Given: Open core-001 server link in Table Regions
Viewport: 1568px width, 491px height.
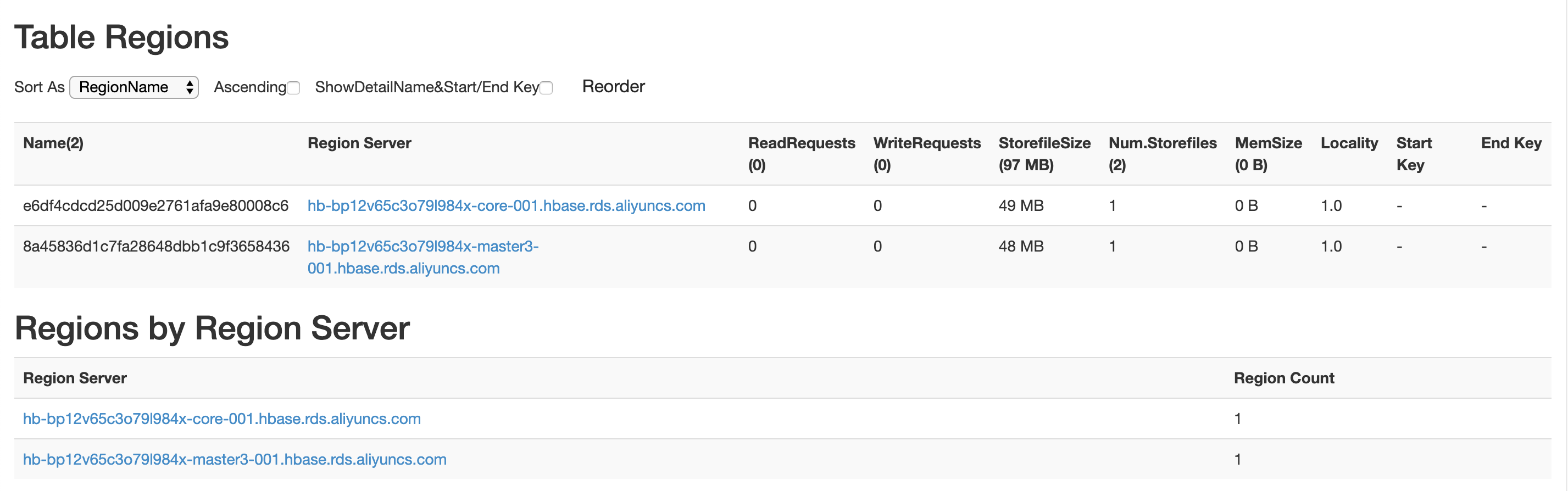Looking at the screenshot, I should click(x=506, y=205).
